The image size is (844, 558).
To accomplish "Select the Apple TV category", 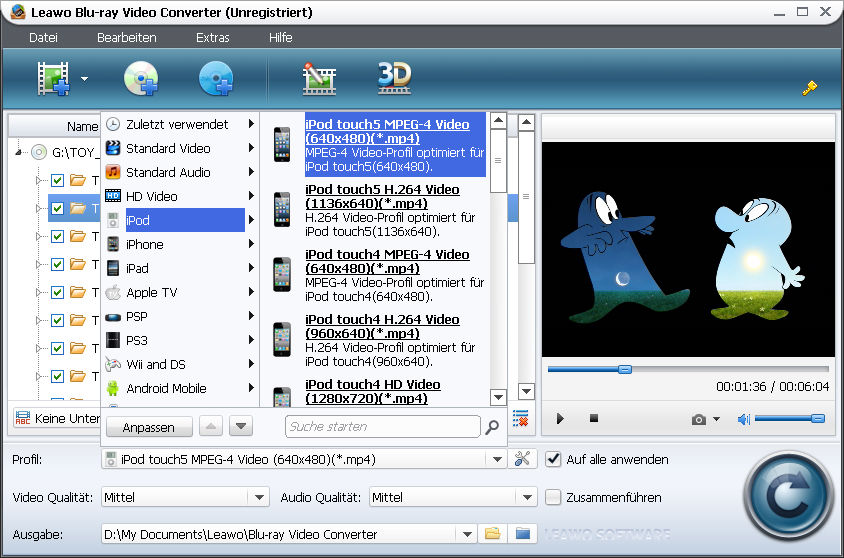I will pos(180,292).
